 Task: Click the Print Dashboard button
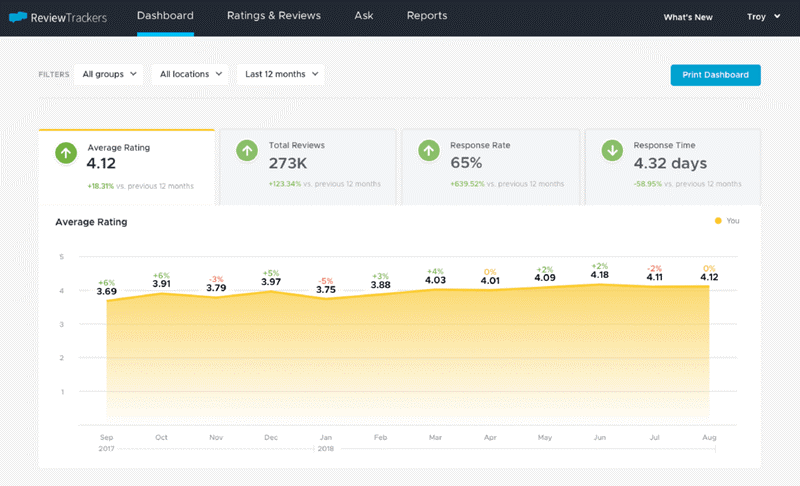point(715,75)
